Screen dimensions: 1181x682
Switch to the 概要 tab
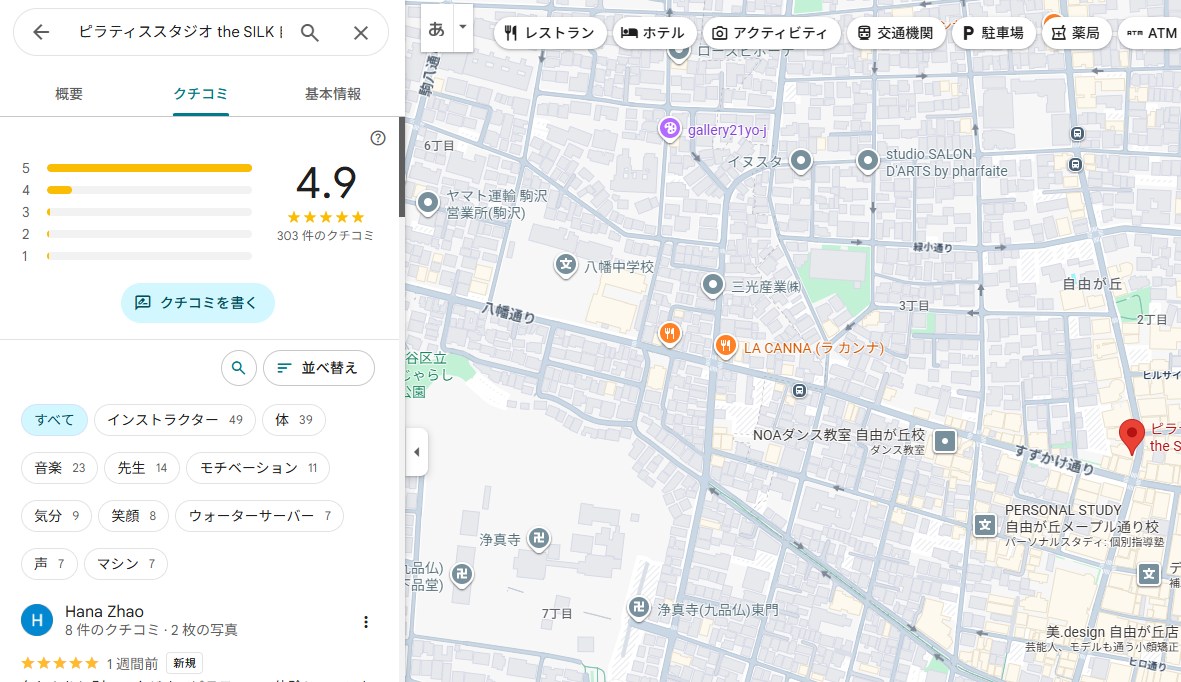click(69, 94)
